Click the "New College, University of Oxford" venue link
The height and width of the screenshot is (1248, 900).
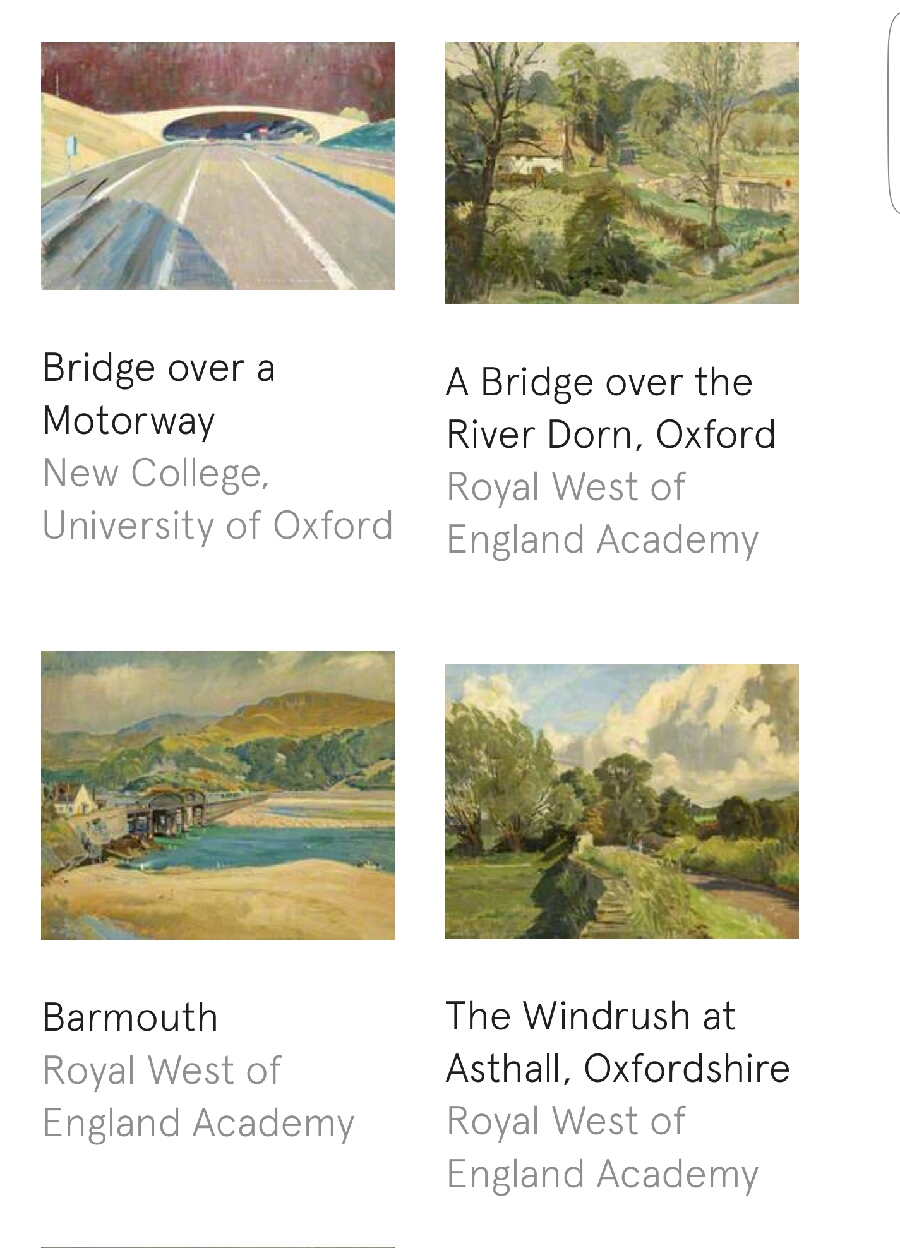[217, 499]
